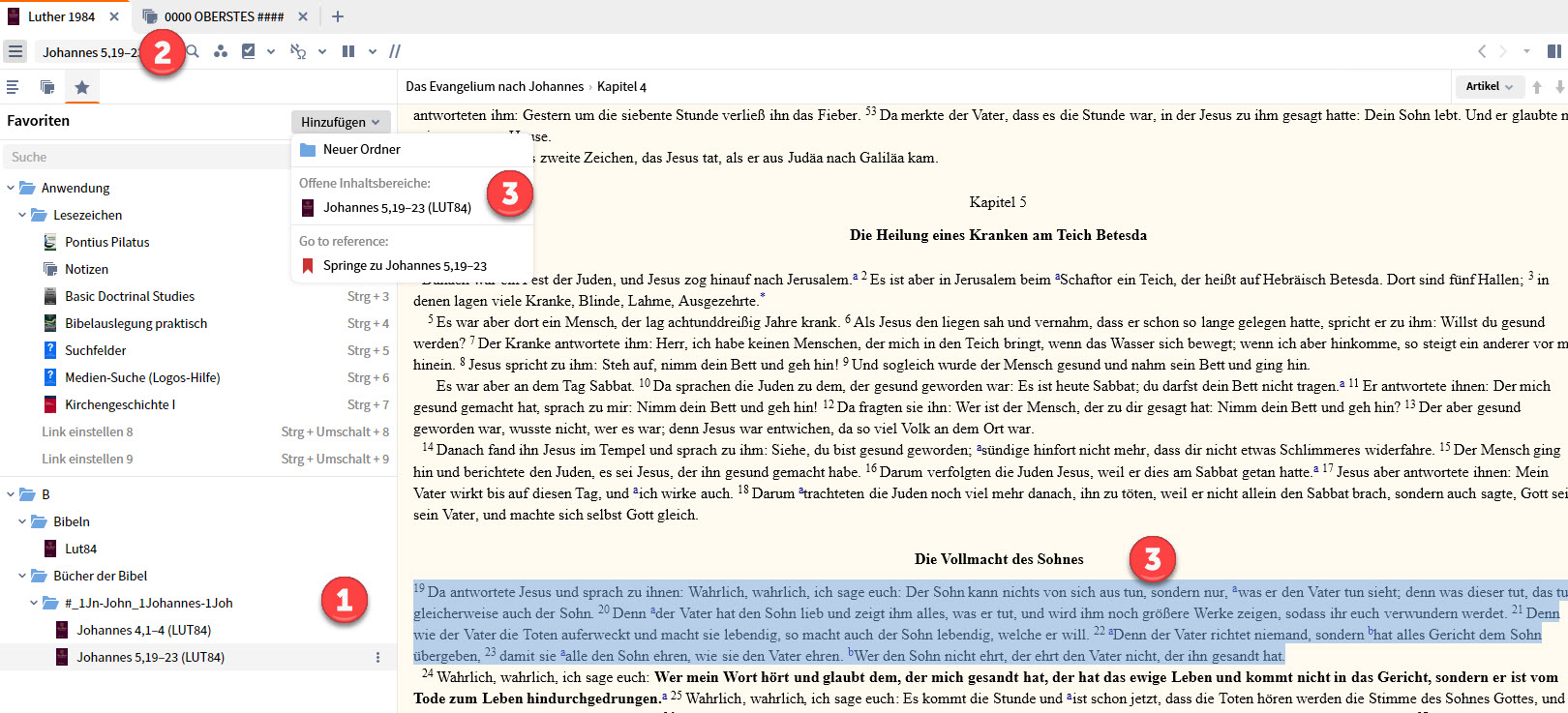This screenshot has height=713, width=1568.
Task: Open dropdown arrow next to interlinear icon
Action: click(x=322, y=51)
